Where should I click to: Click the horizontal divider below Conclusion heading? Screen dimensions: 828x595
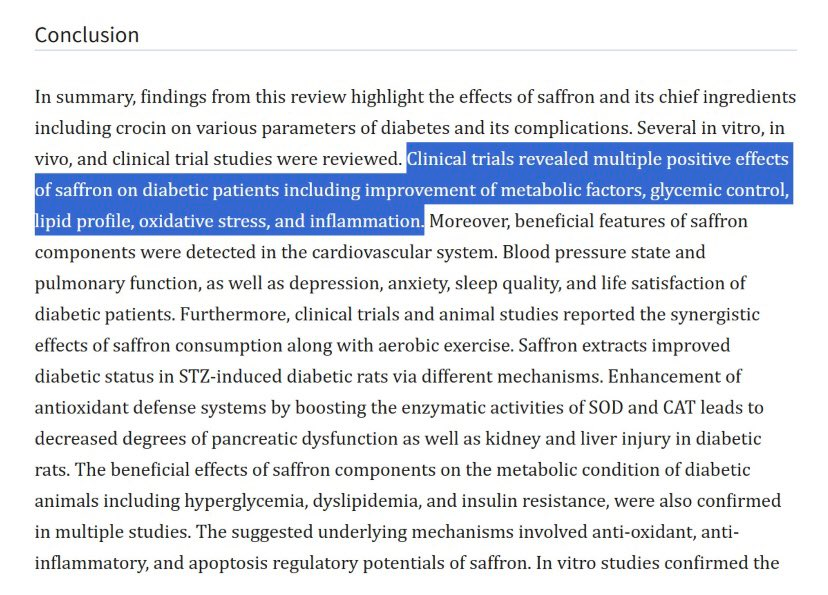point(416,51)
